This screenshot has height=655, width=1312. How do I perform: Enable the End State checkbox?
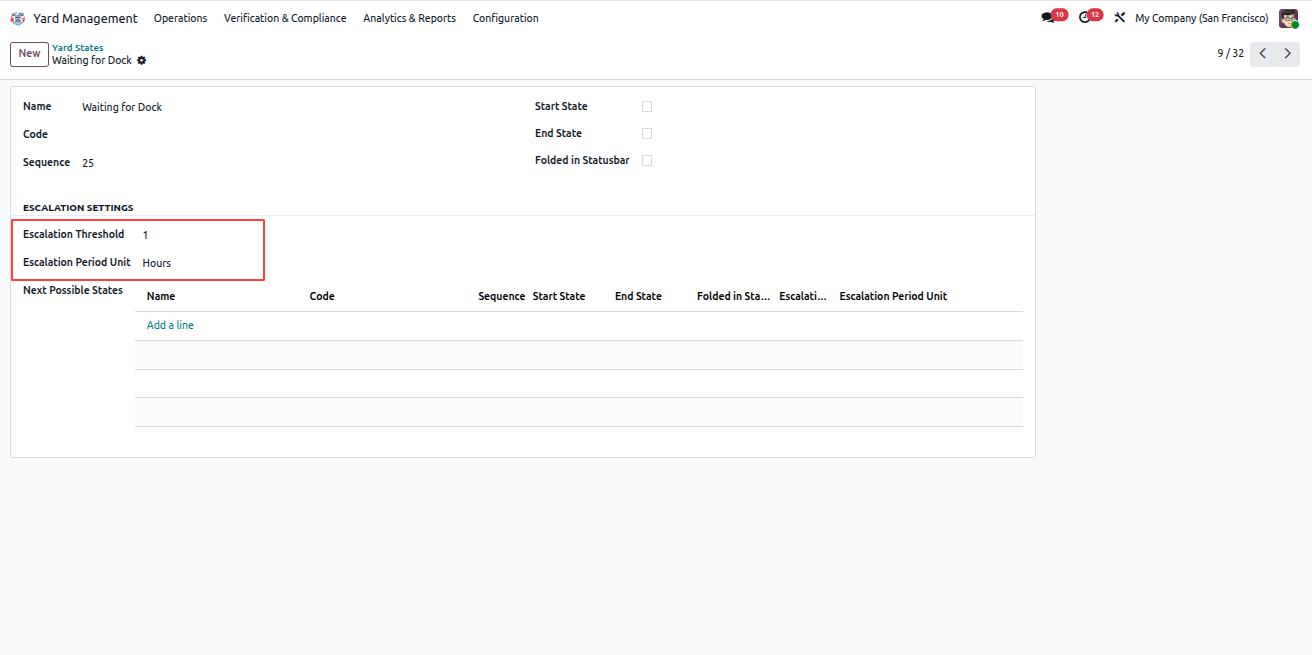tap(647, 134)
